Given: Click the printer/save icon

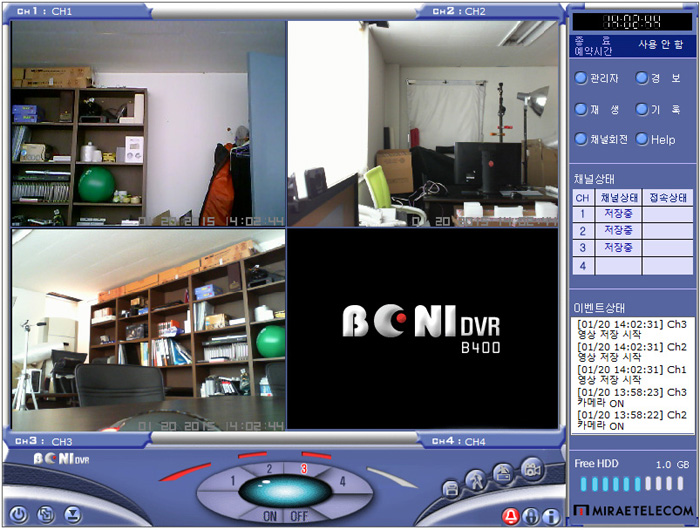Looking at the screenshot, I should click(451, 489).
